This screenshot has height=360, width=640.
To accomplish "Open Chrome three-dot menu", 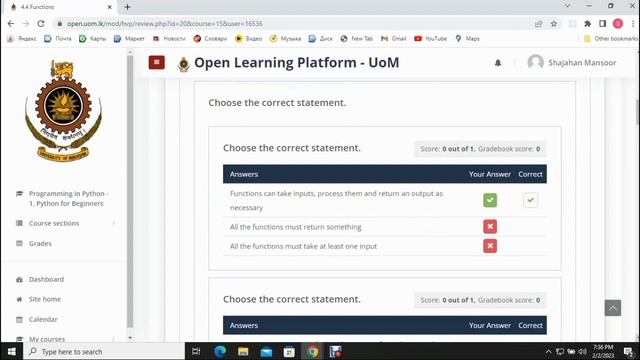I will [x=633, y=24].
